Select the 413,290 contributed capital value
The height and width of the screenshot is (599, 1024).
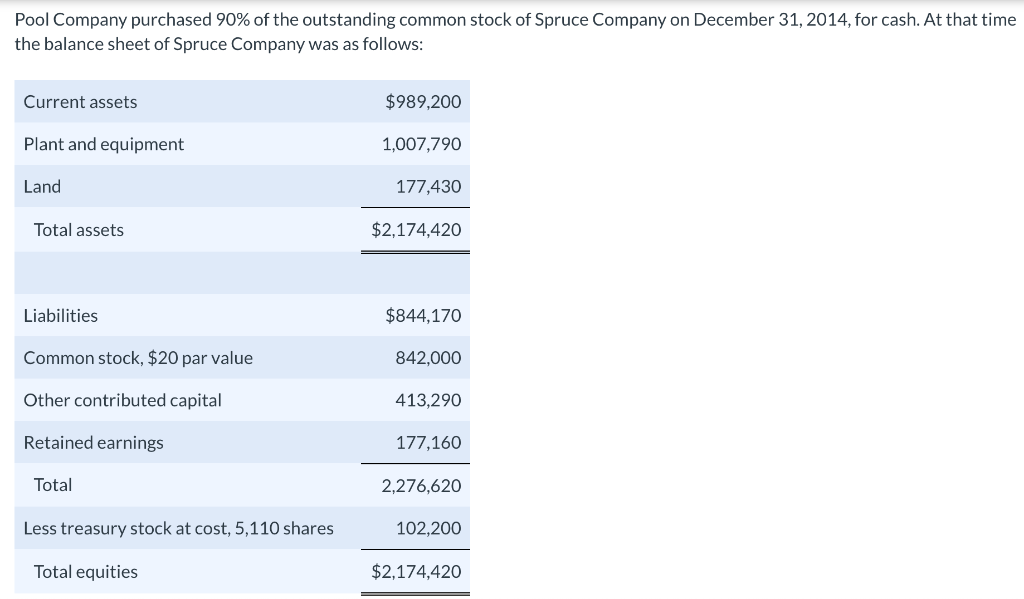(429, 400)
